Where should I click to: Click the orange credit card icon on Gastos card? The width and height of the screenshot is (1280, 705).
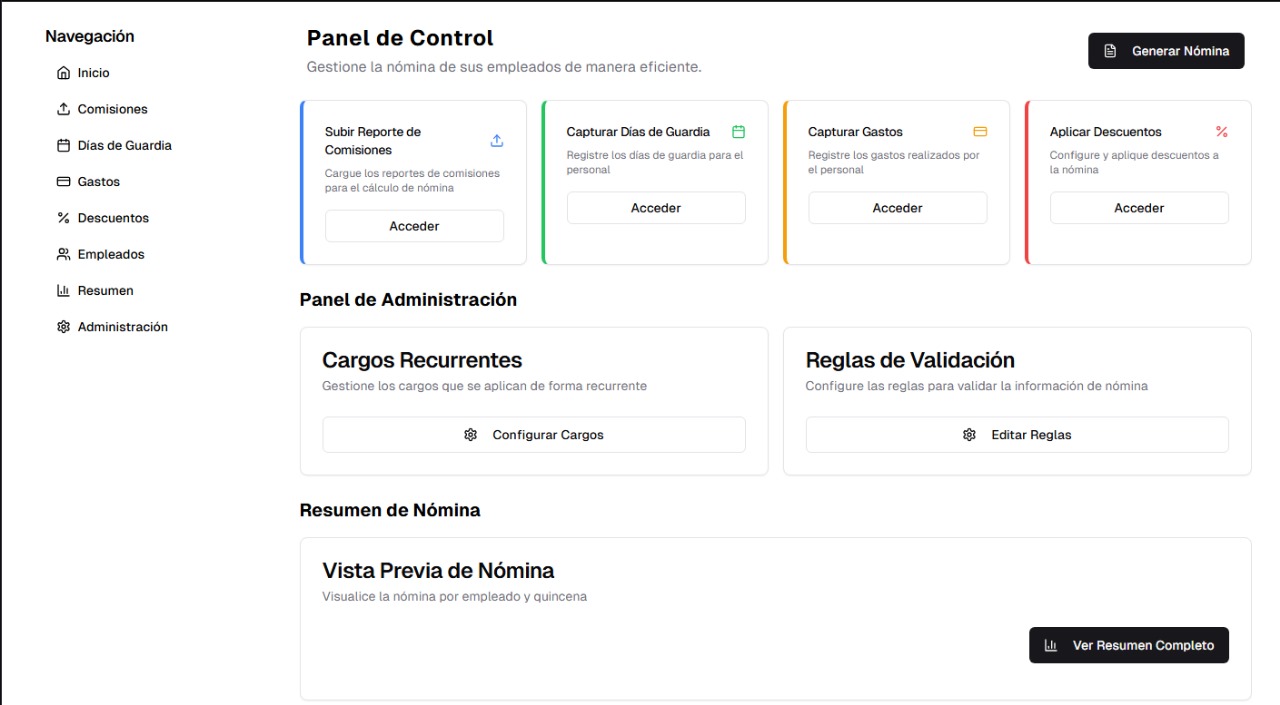click(x=980, y=131)
